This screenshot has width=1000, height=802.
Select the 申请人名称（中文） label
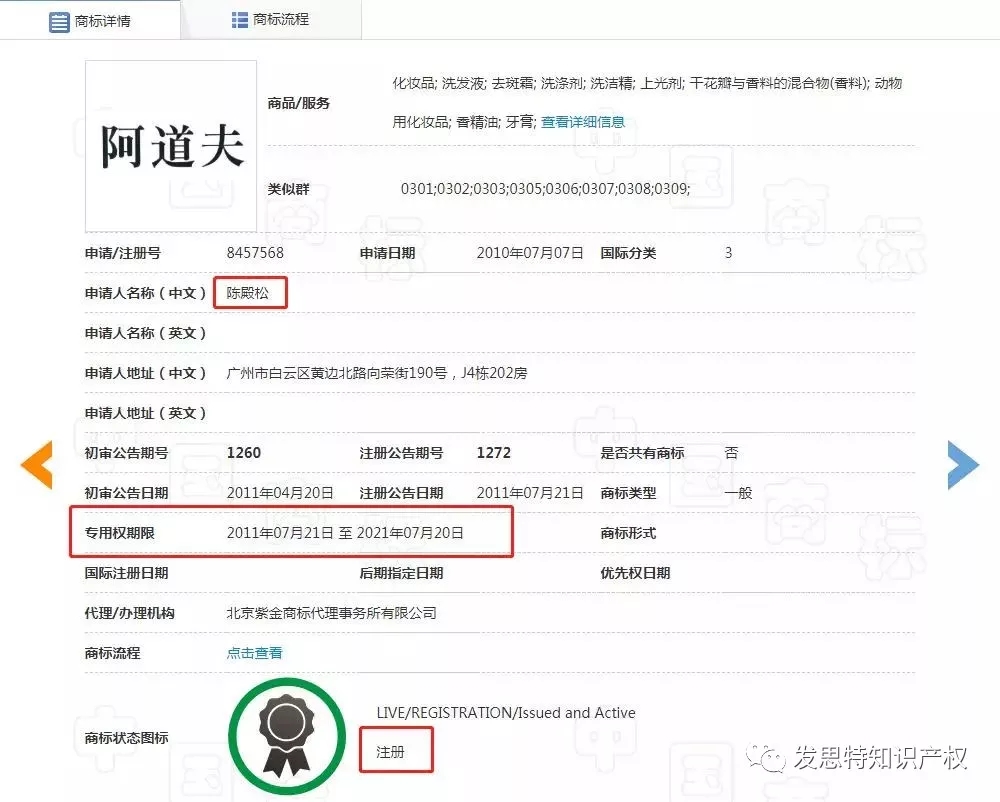click(145, 293)
